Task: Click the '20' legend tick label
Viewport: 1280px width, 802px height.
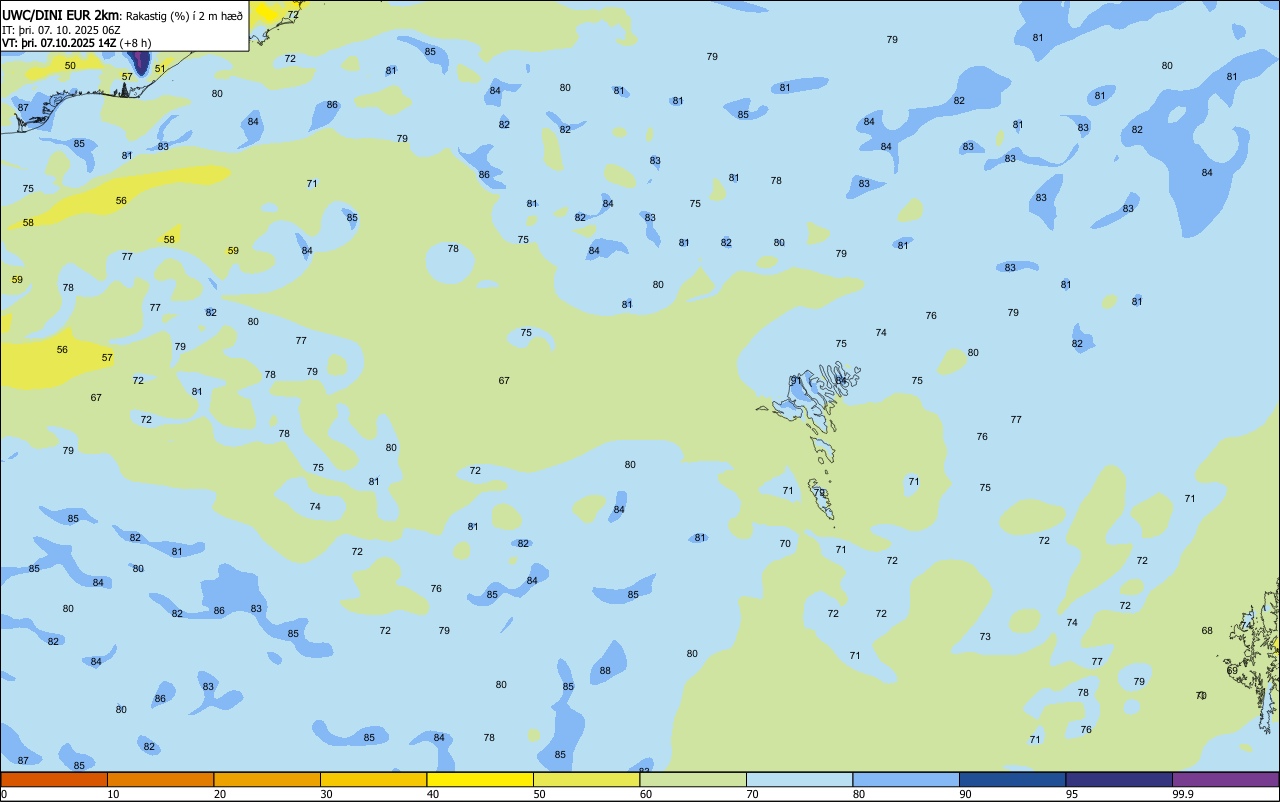Action: [220, 794]
